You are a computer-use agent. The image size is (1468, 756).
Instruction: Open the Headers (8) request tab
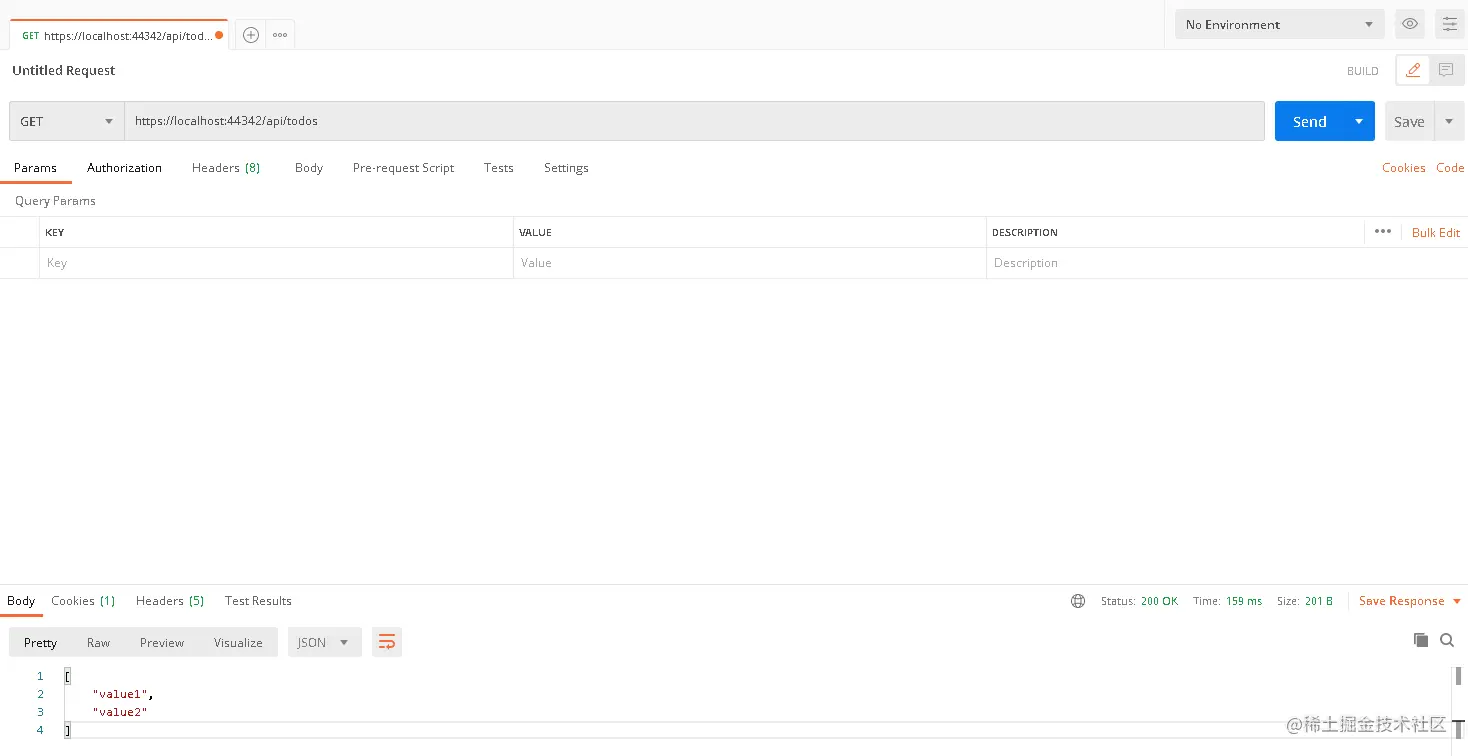[x=226, y=168]
